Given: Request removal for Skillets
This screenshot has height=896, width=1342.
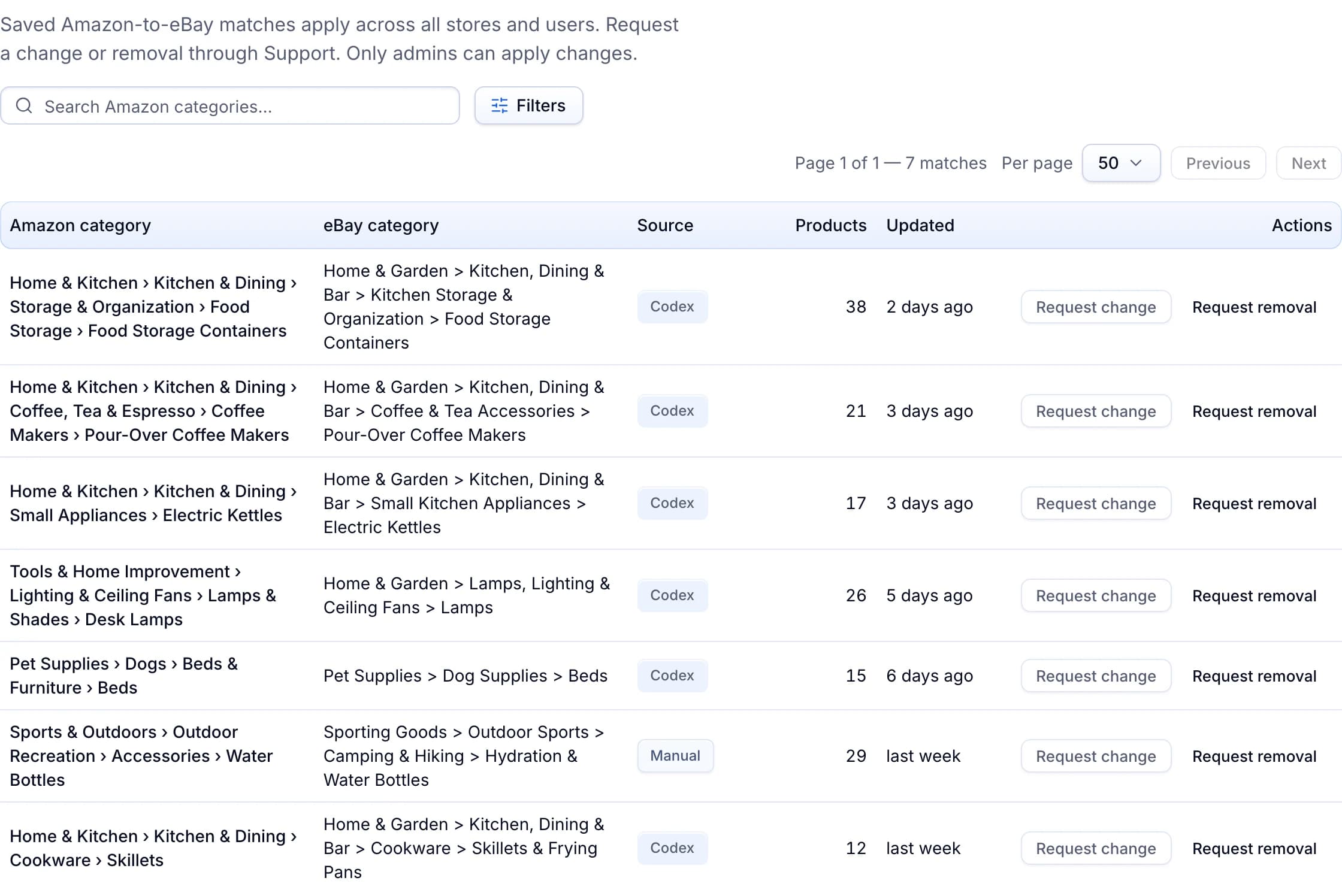Looking at the screenshot, I should [x=1254, y=848].
